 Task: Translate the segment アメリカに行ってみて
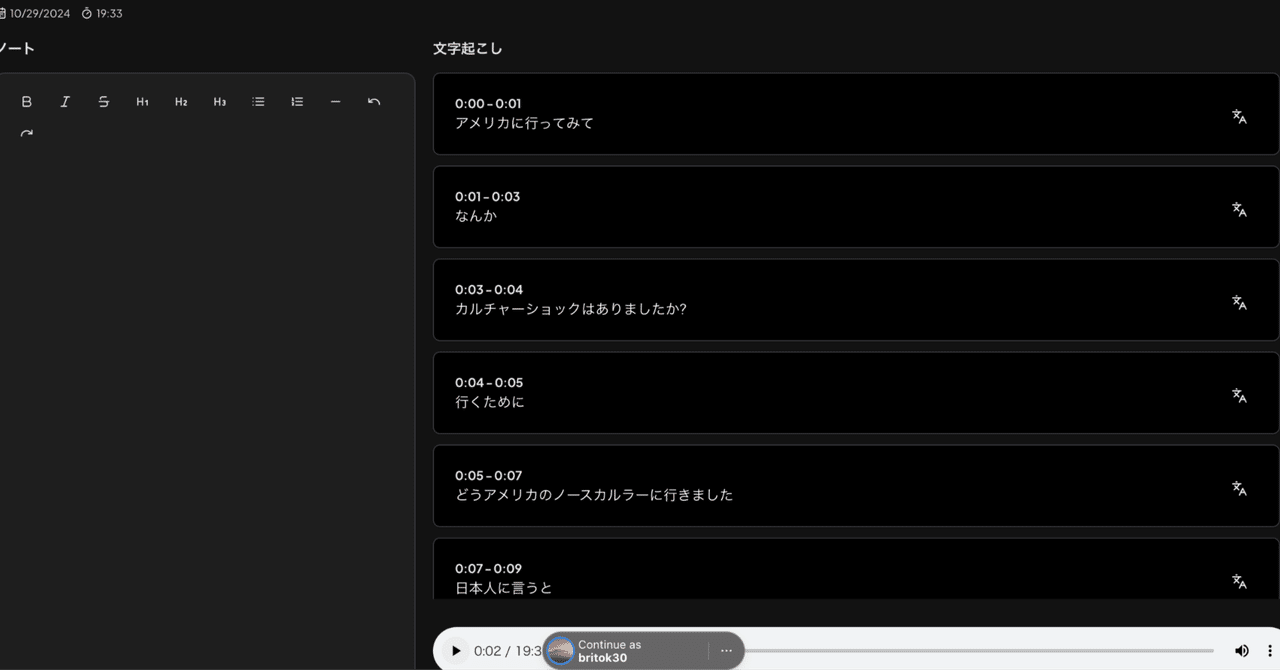pyautogui.click(x=1239, y=117)
